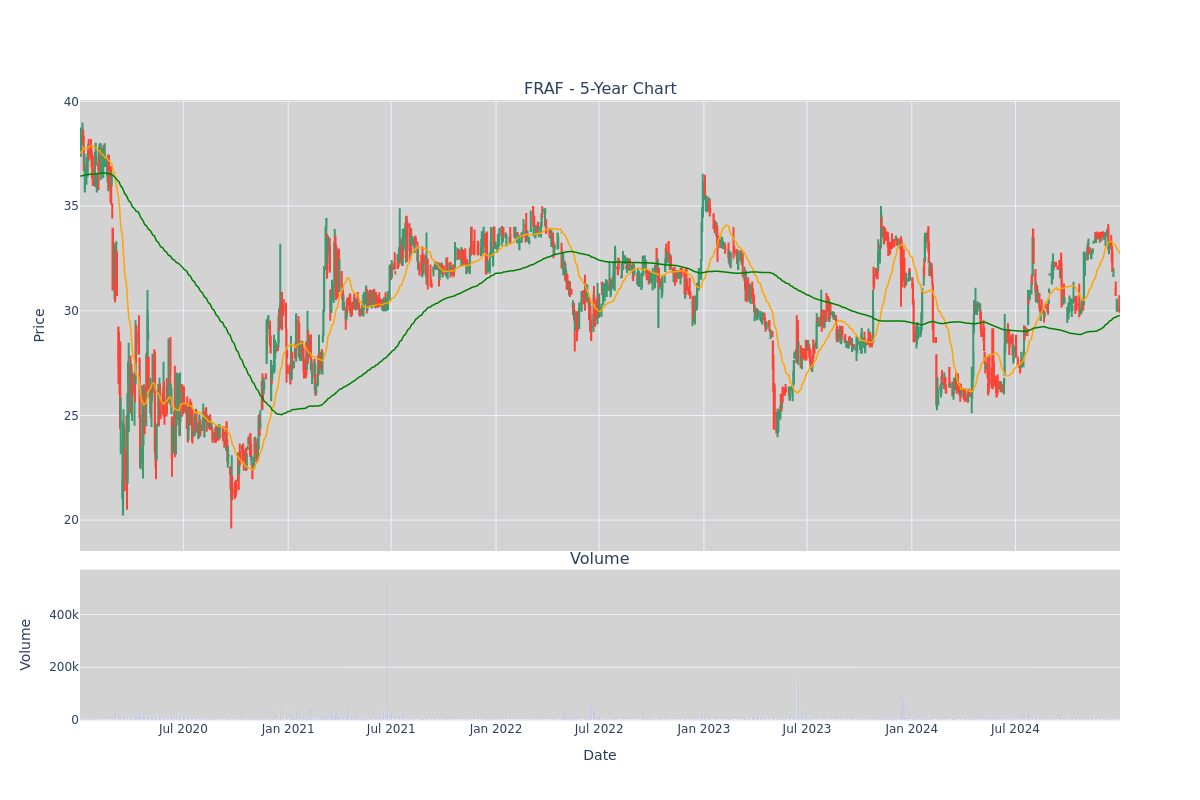Viewport: 1200px width, 800px height.
Task: Click the rotated "Price" y-axis label
Action: pyautogui.click(x=40, y=325)
